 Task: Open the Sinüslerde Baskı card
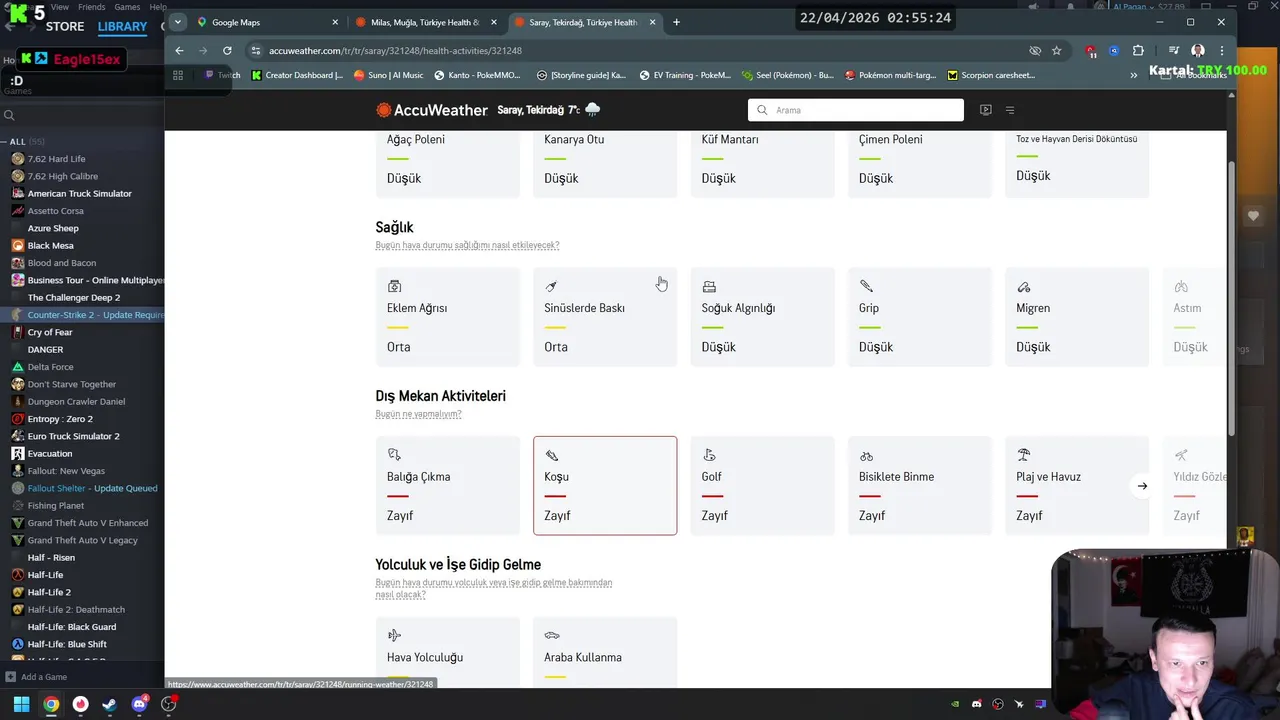(x=605, y=317)
